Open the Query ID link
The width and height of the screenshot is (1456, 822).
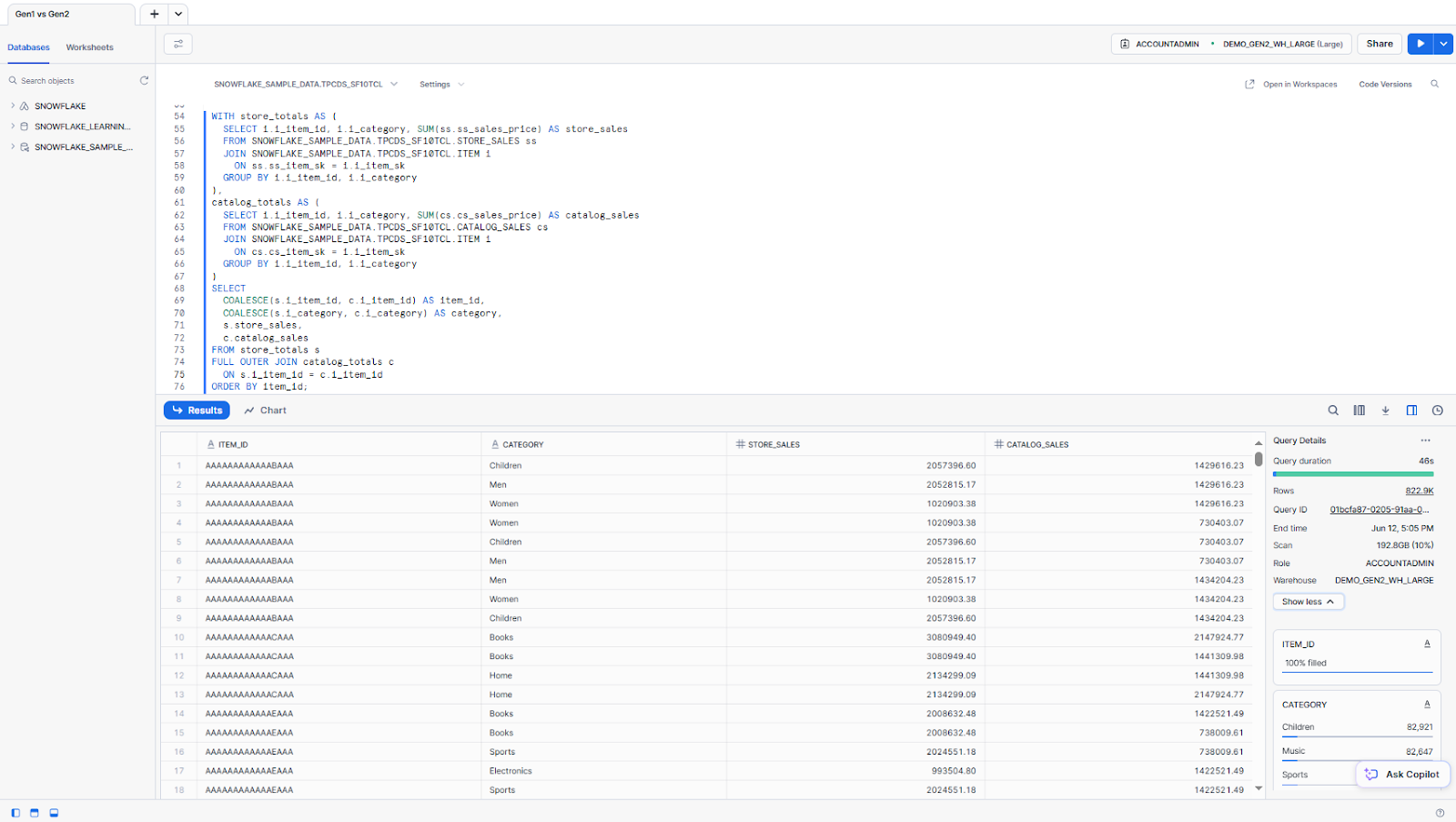point(1379,510)
